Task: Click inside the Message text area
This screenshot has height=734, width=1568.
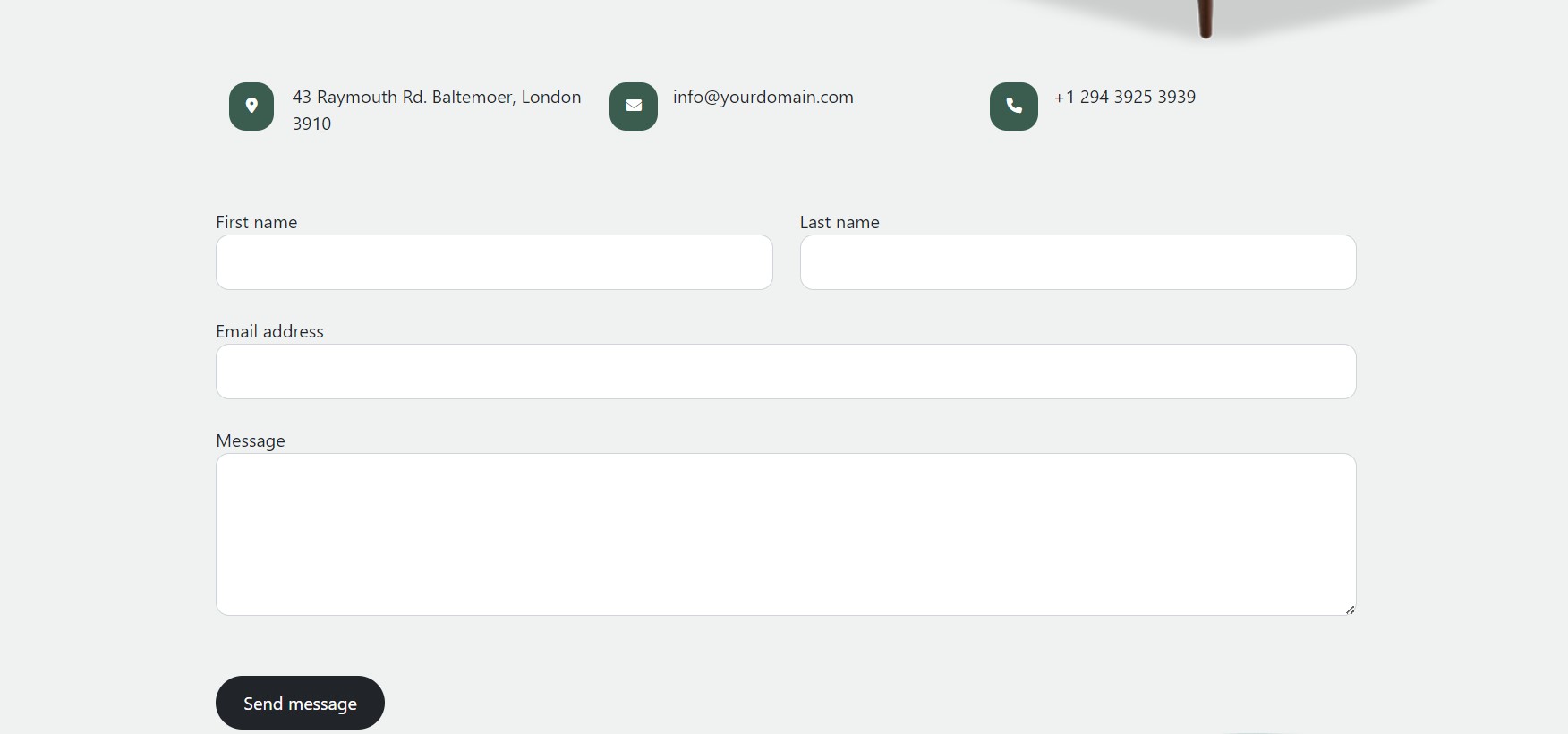Action: (786, 534)
